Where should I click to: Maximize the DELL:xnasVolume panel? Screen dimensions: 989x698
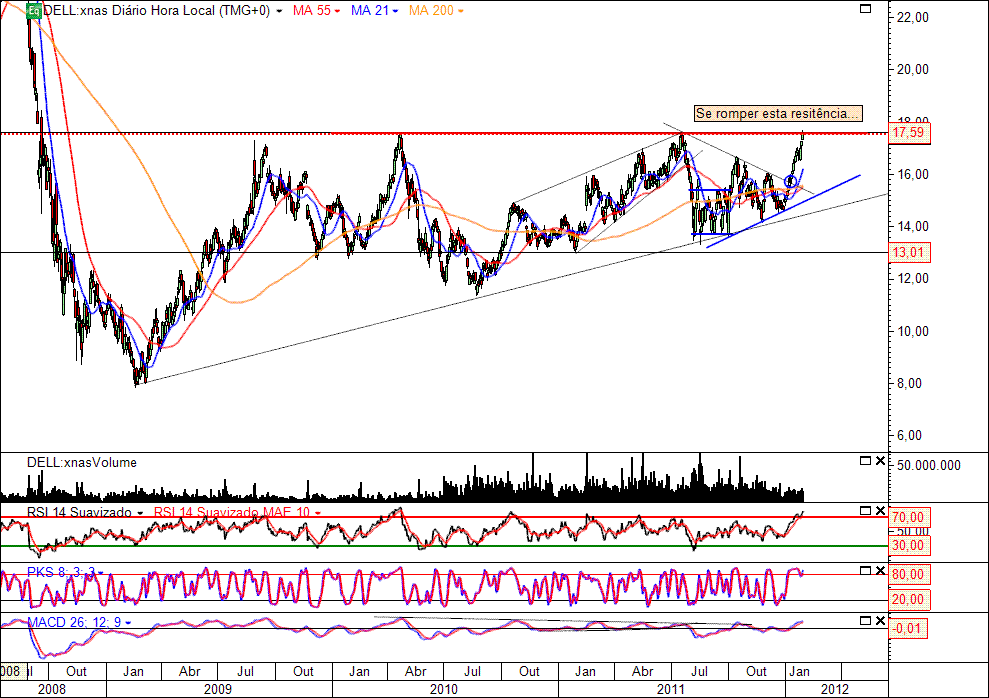[865, 461]
